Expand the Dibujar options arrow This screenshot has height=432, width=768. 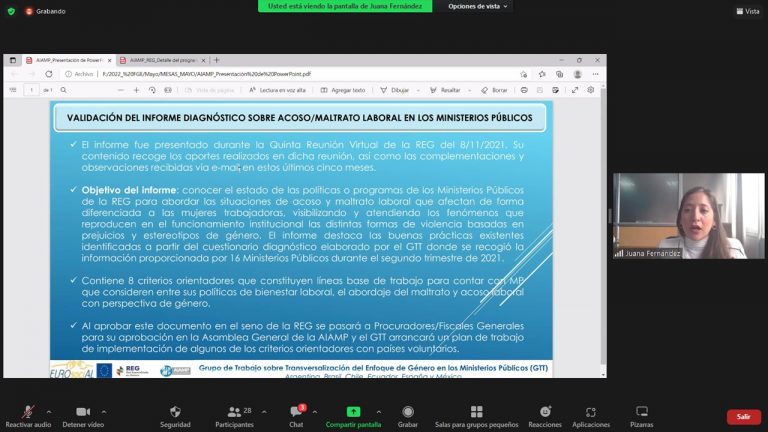point(418,90)
